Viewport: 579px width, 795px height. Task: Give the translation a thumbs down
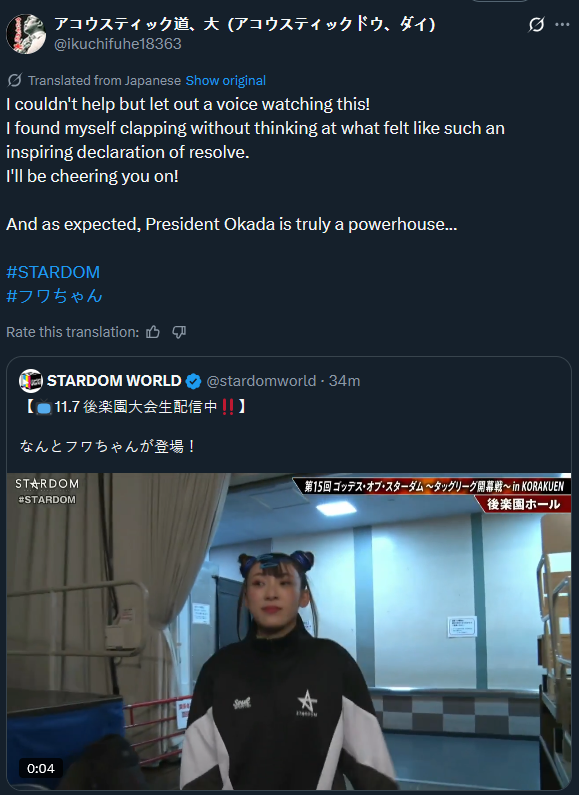point(179,332)
